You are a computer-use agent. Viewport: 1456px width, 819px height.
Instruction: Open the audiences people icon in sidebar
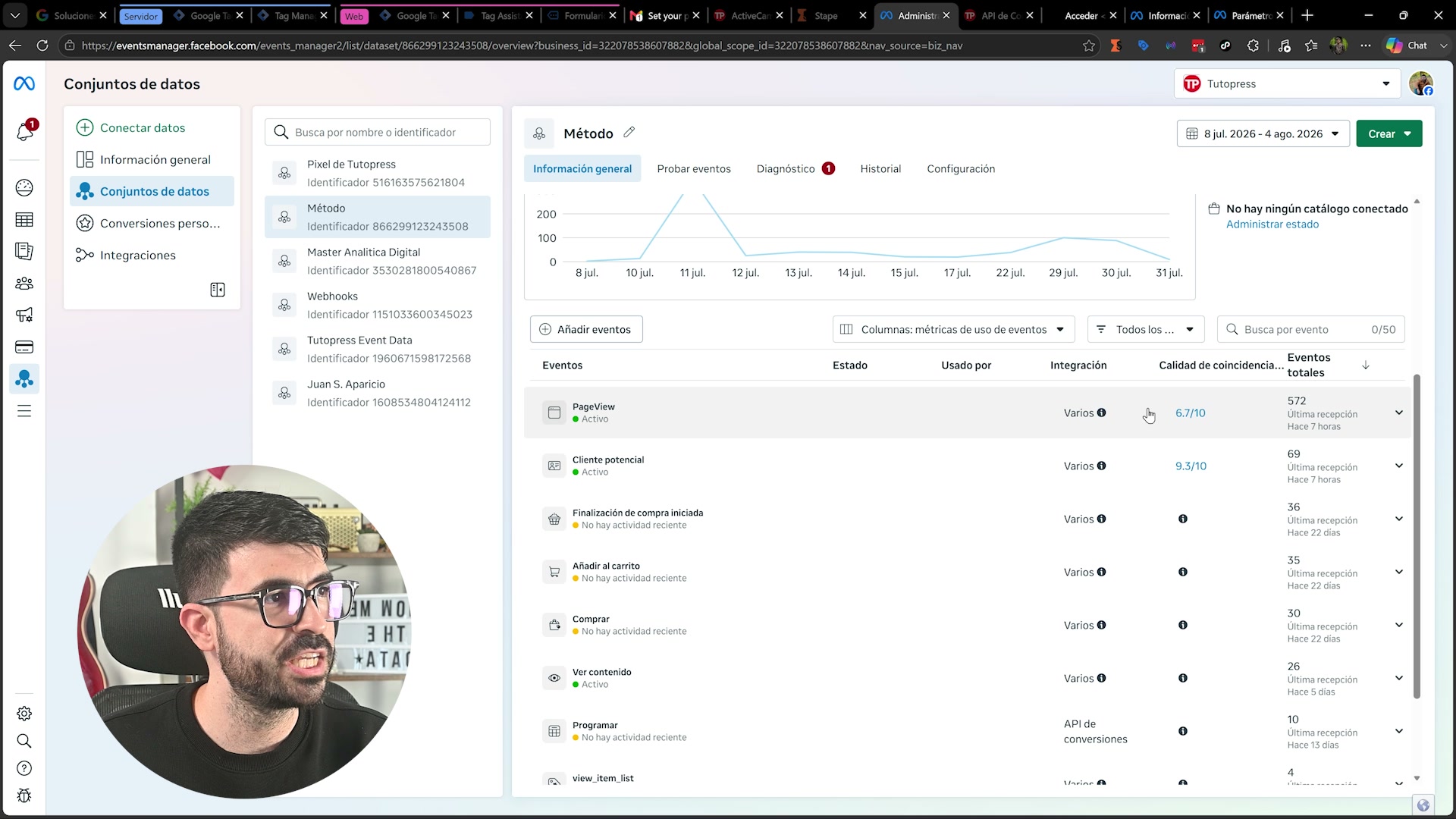[24, 283]
